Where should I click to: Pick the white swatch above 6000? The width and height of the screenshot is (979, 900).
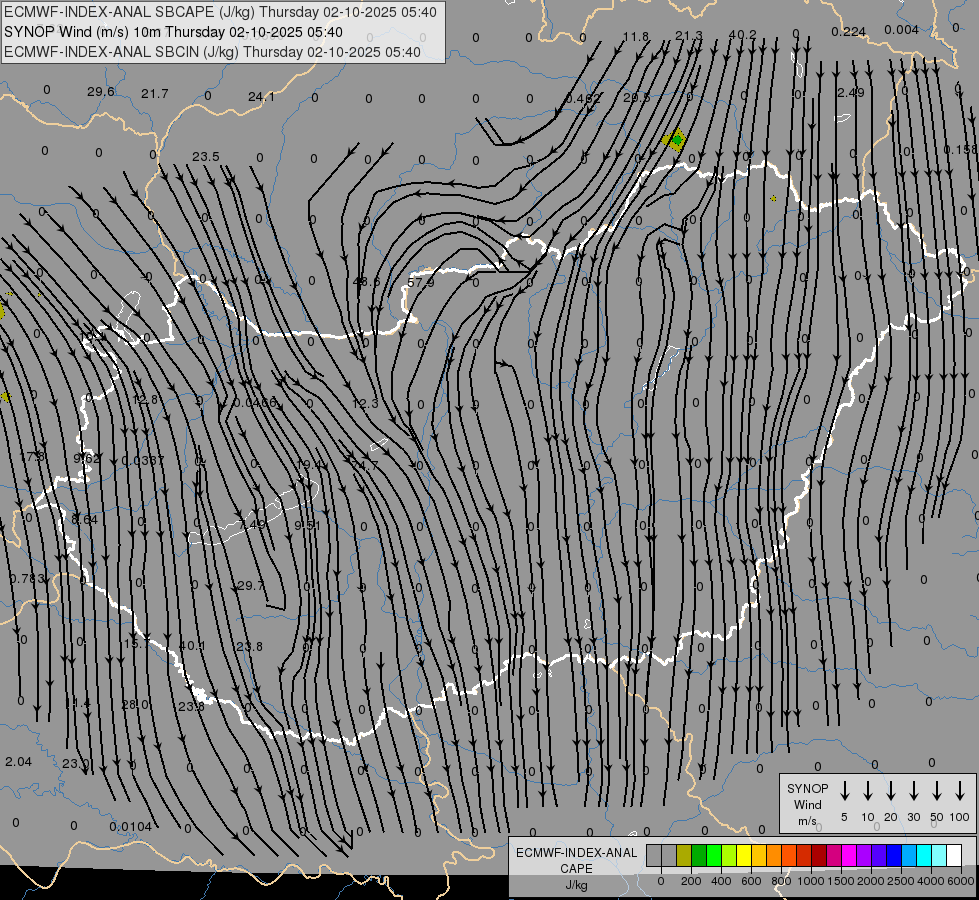click(954, 855)
